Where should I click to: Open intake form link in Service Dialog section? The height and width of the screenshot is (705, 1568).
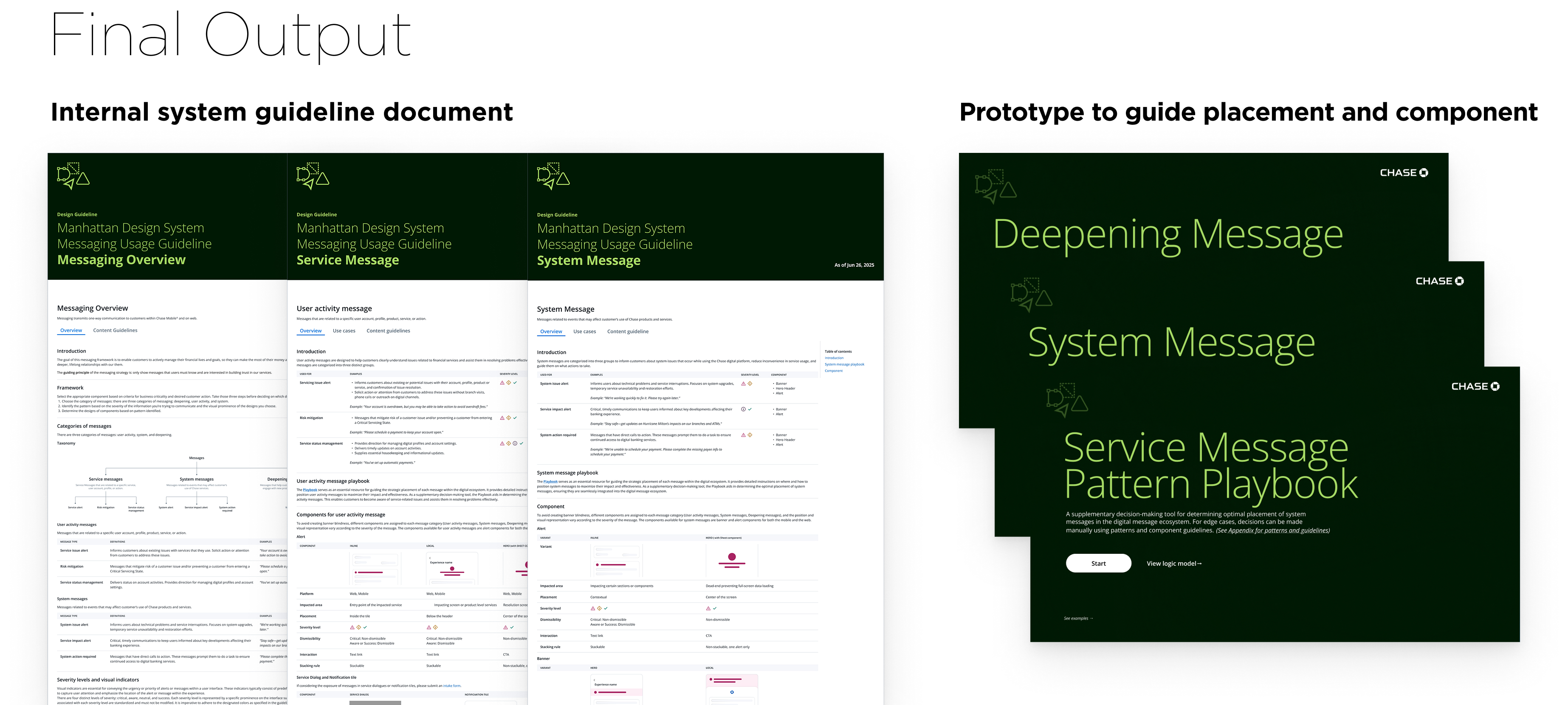click(451, 686)
